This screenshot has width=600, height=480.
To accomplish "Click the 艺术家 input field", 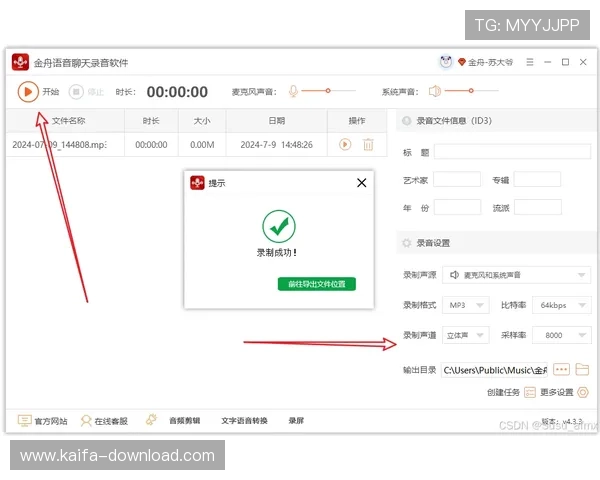I will pyautogui.click(x=457, y=180).
